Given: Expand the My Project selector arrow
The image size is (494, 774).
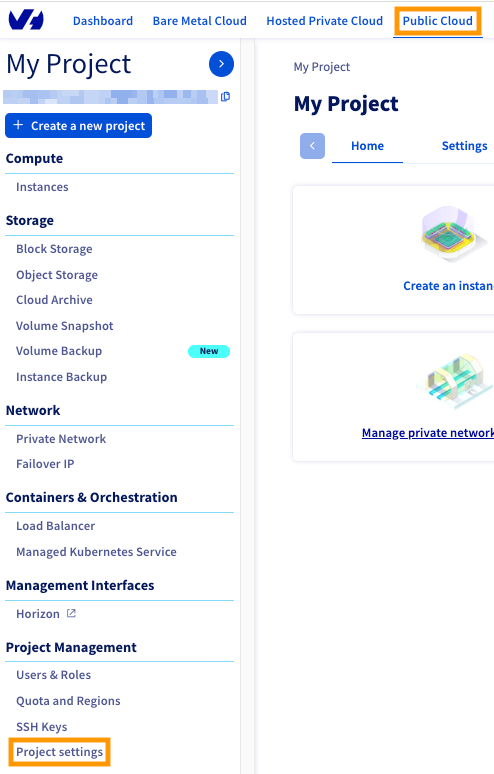Looking at the screenshot, I should (x=221, y=64).
